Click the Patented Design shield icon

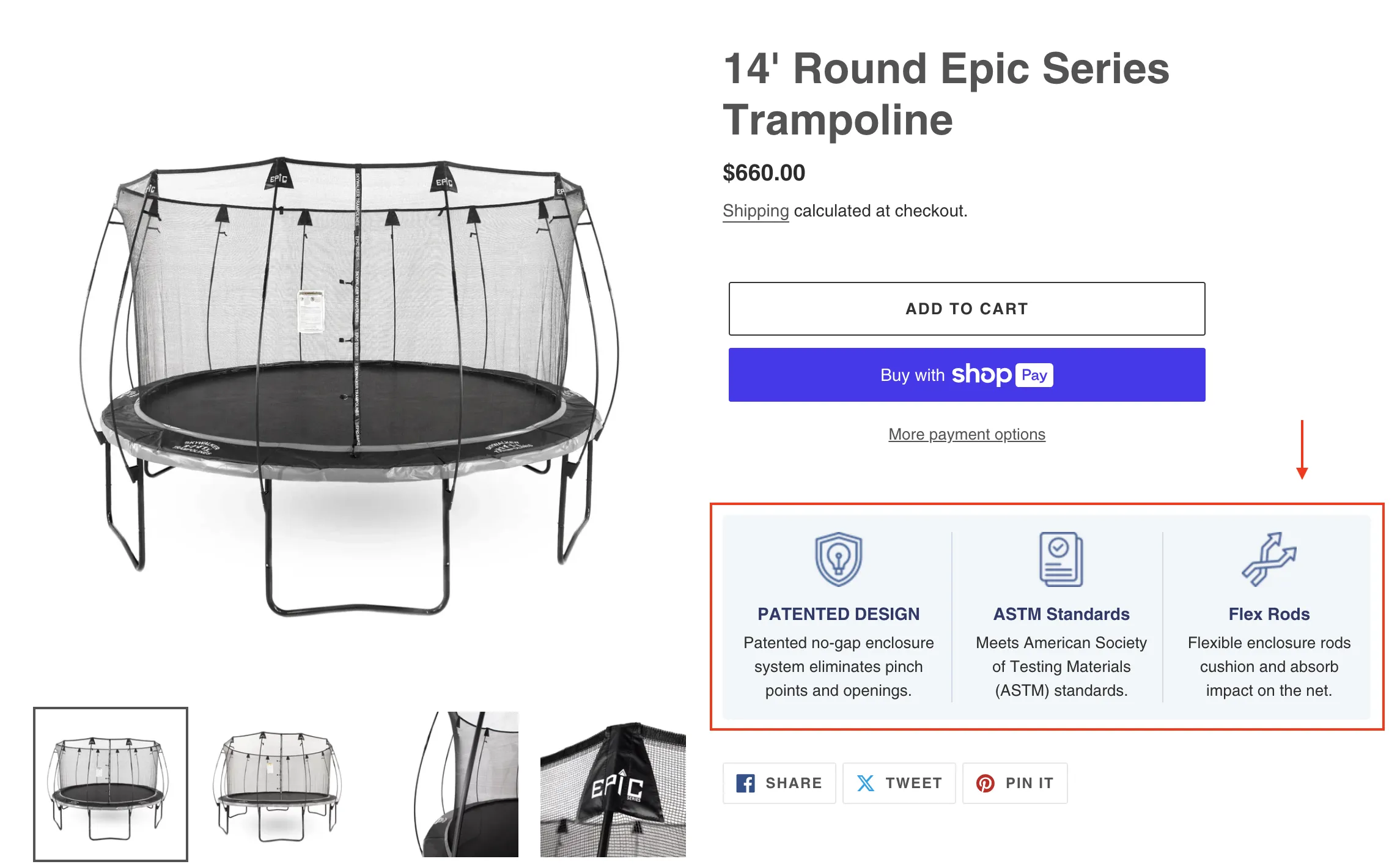[838, 559]
